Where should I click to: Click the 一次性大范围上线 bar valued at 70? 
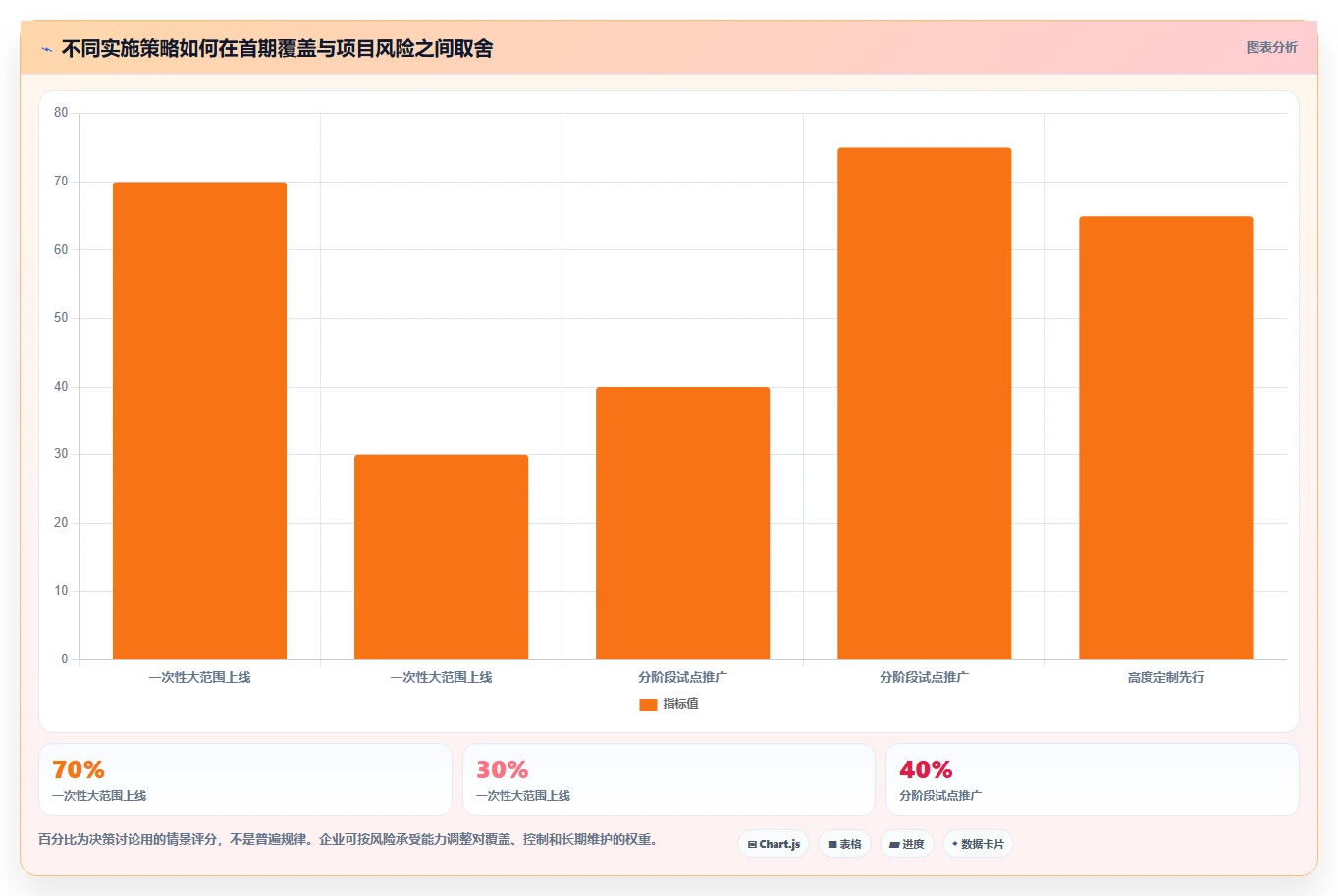click(200, 421)
